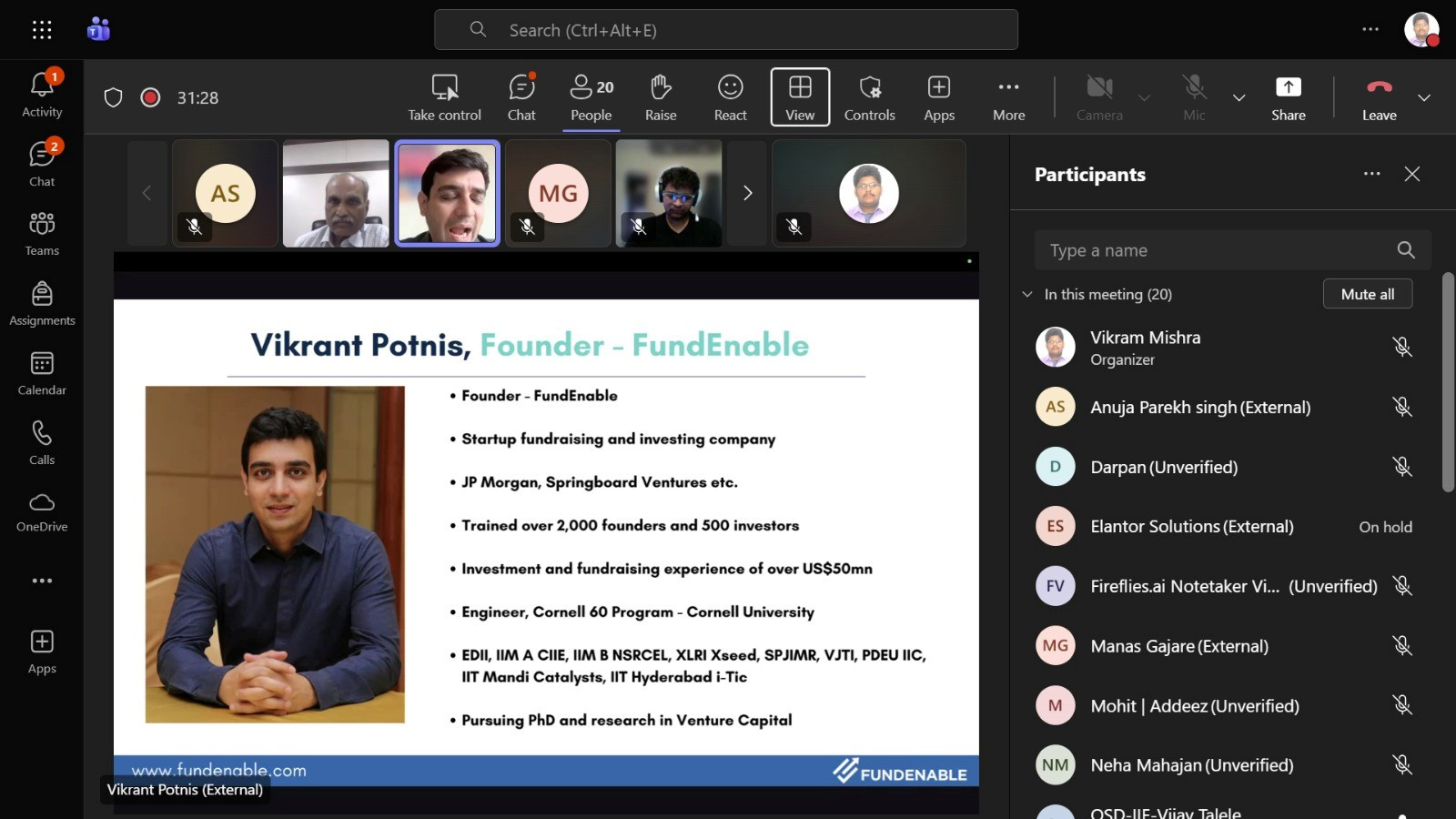Open the Raise hand control
The width and height of the screenshot is (1456, 819).
(x=661, y=97)
